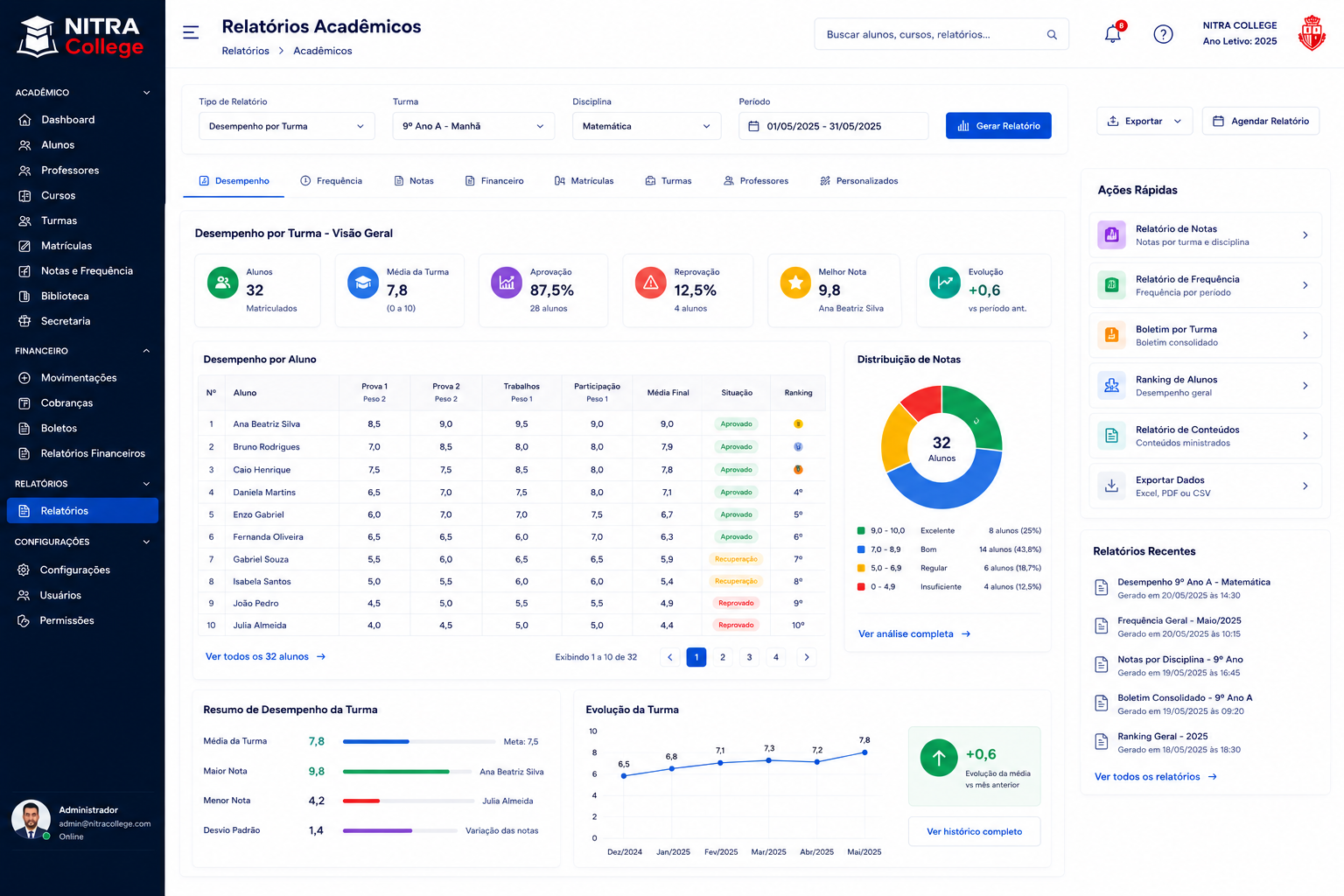Open the notifications bell icon
The image size is (1344, 896).
tap(1113, 34)
